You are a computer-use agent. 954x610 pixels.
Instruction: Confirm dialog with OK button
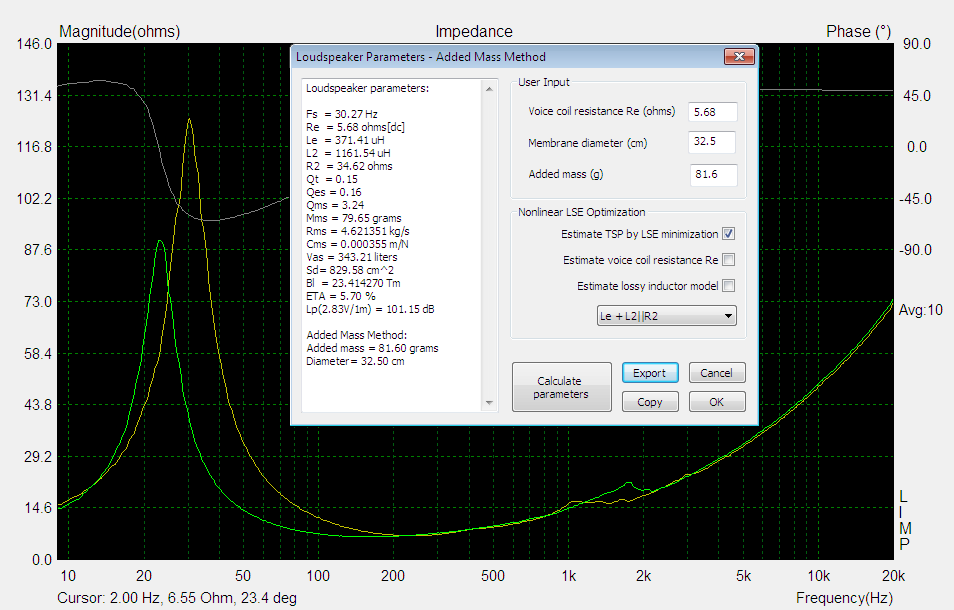pos(717,402)
